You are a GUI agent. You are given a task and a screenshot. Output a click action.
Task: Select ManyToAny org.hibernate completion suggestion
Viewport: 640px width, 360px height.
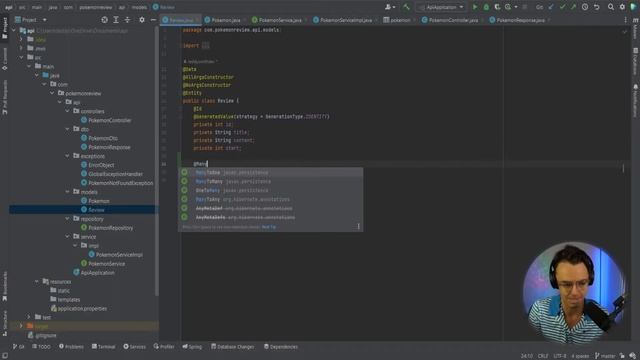coord(270,200)
